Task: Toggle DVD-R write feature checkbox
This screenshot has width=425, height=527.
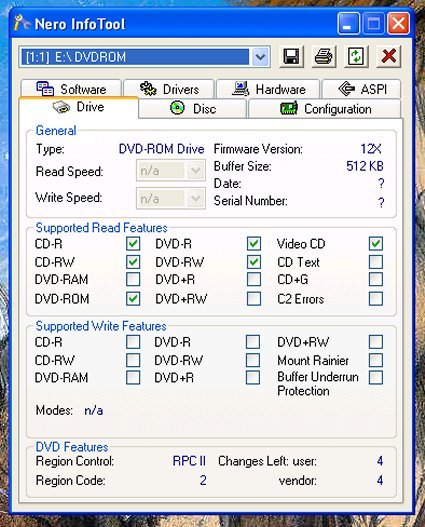Action: point(253,342)
